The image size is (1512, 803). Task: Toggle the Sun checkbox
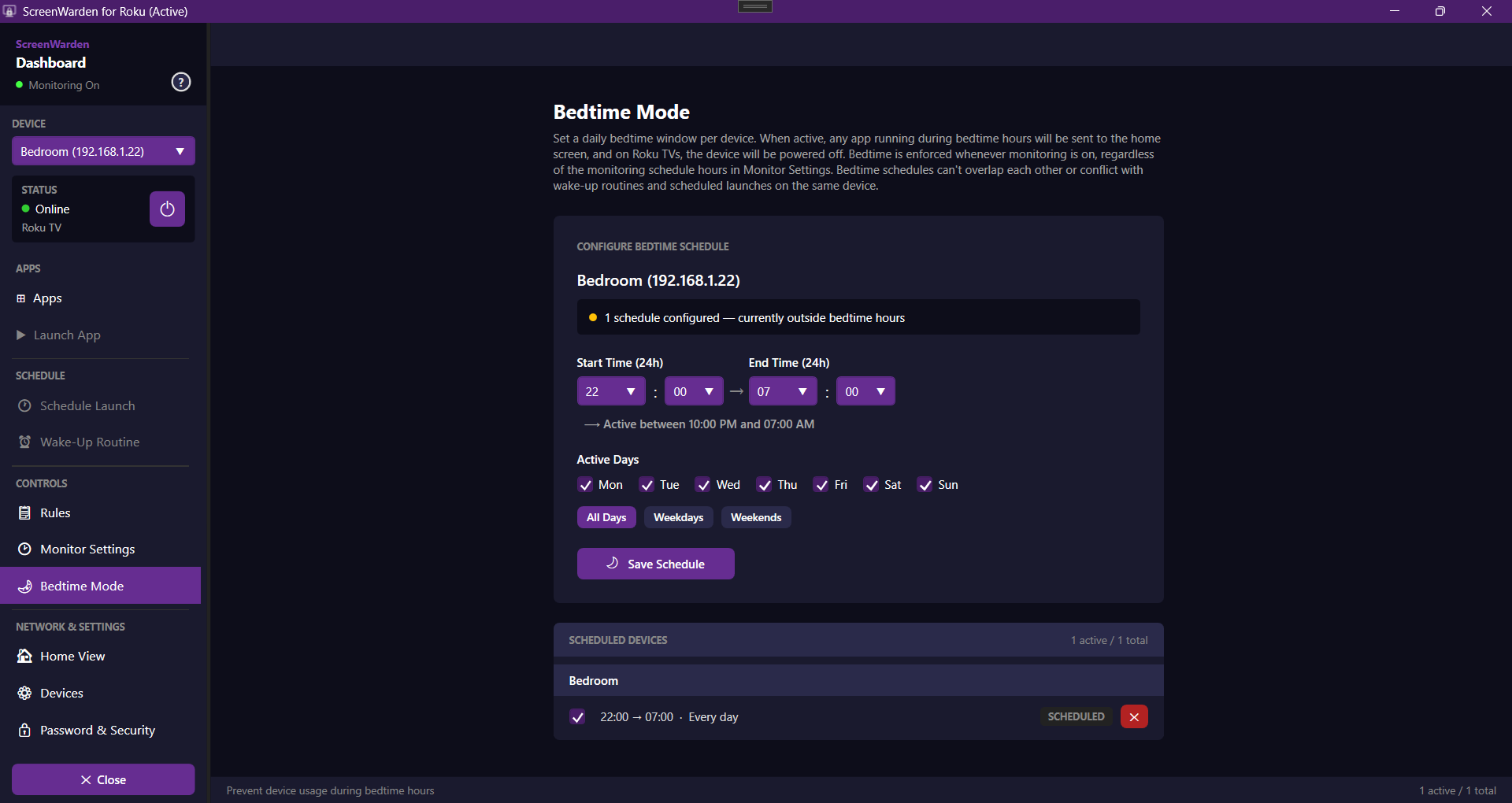tap(925, 485)
